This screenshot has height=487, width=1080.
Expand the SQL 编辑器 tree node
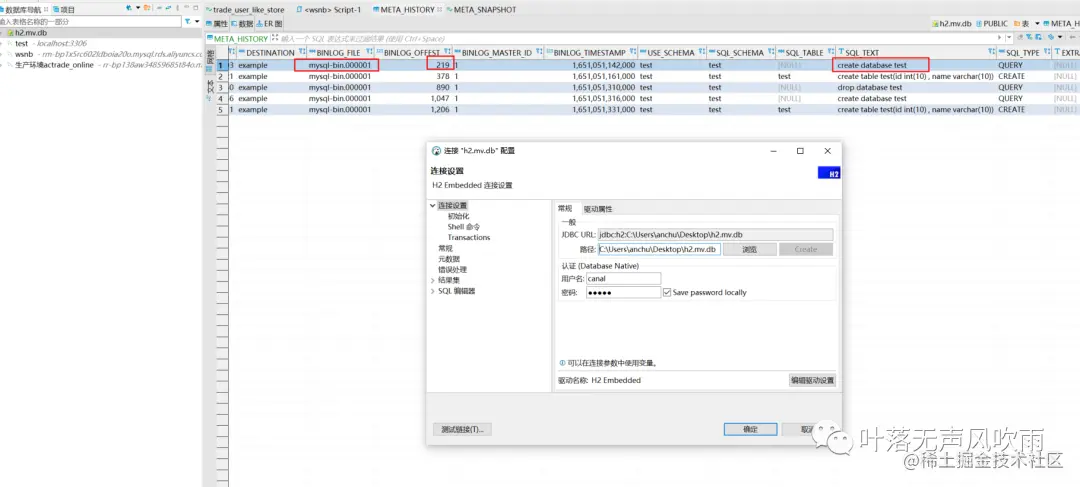pyautogui.click(x=433, y=291)
